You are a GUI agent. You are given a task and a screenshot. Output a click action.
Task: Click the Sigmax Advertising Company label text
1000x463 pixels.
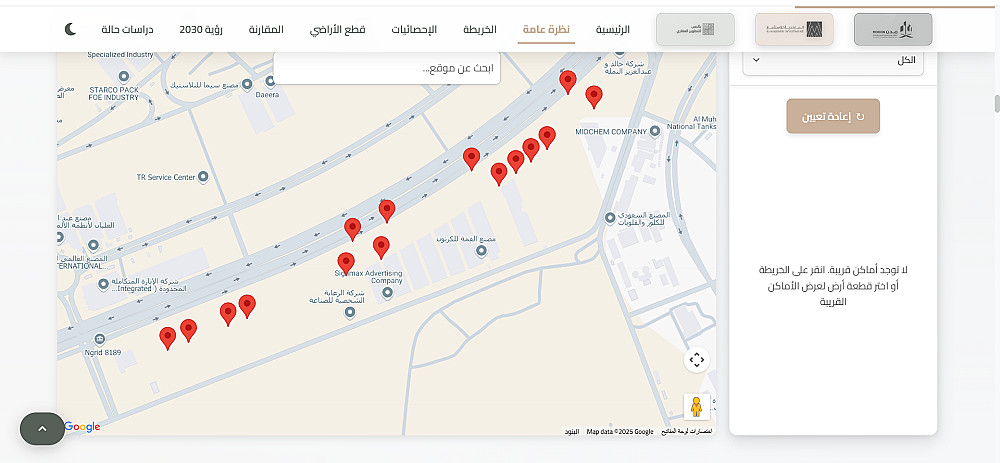point(369,276)
